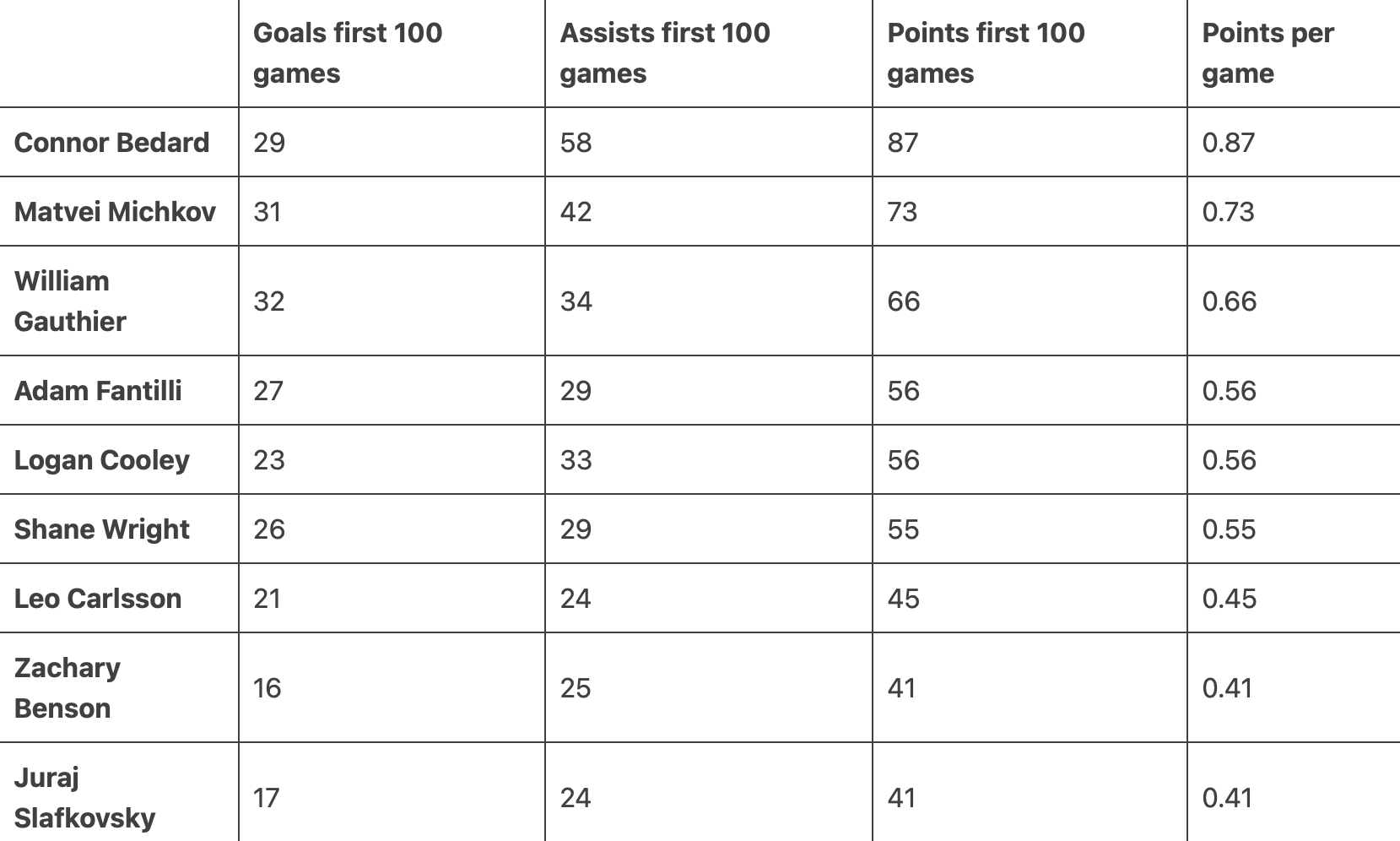The image size is (1400, 841).
Task: Click the Shane Wright name cell
Action: (101, 529)
